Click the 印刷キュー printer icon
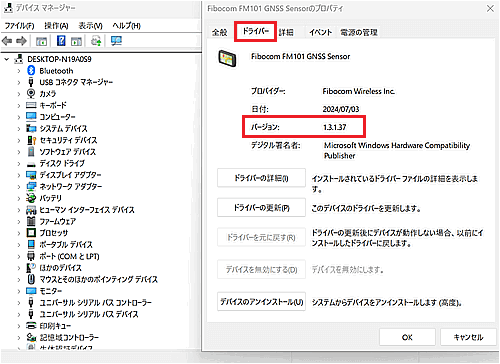500x364 pixels. [x=31, y=326]
